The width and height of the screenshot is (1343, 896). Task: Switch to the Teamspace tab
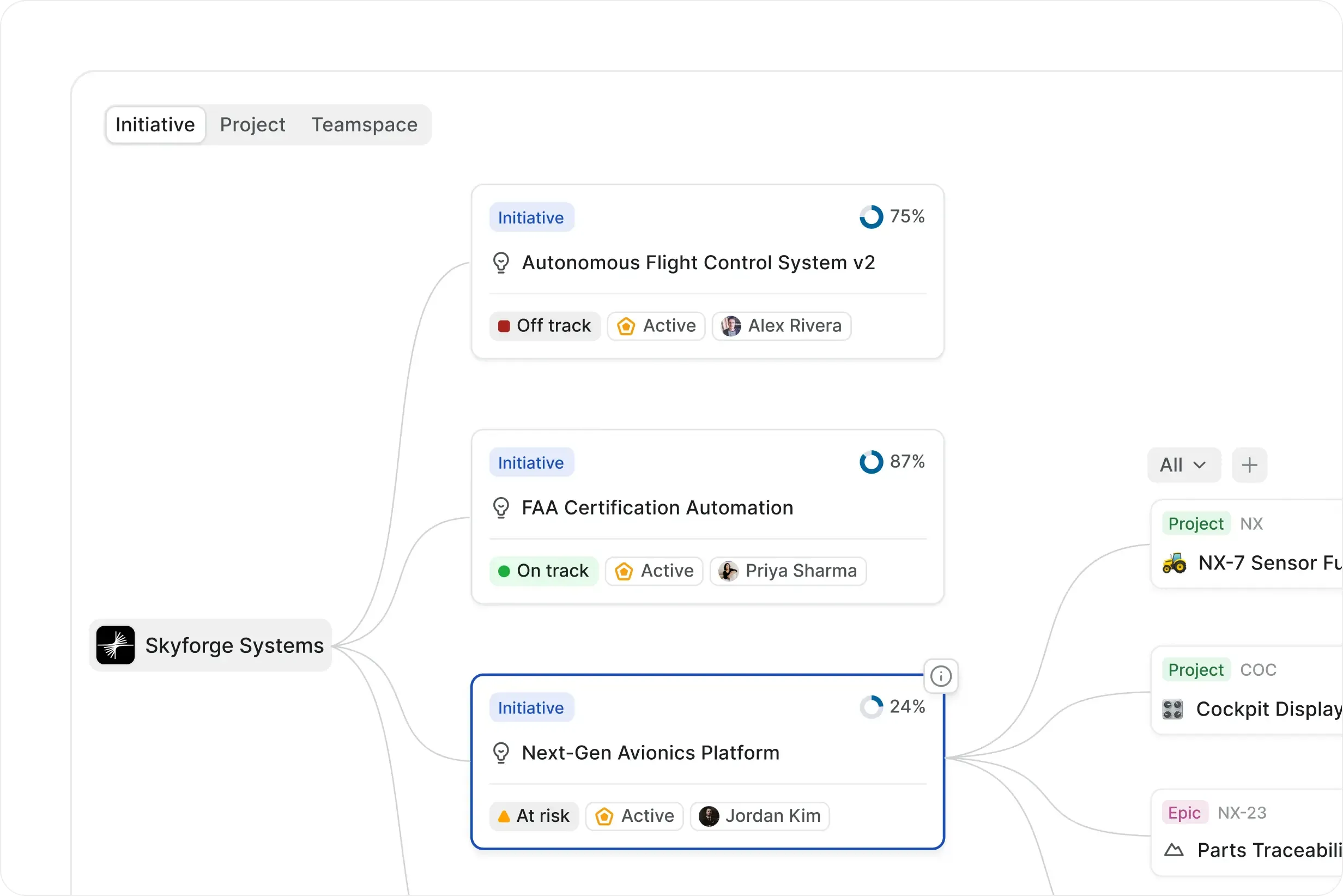[364, 125]
